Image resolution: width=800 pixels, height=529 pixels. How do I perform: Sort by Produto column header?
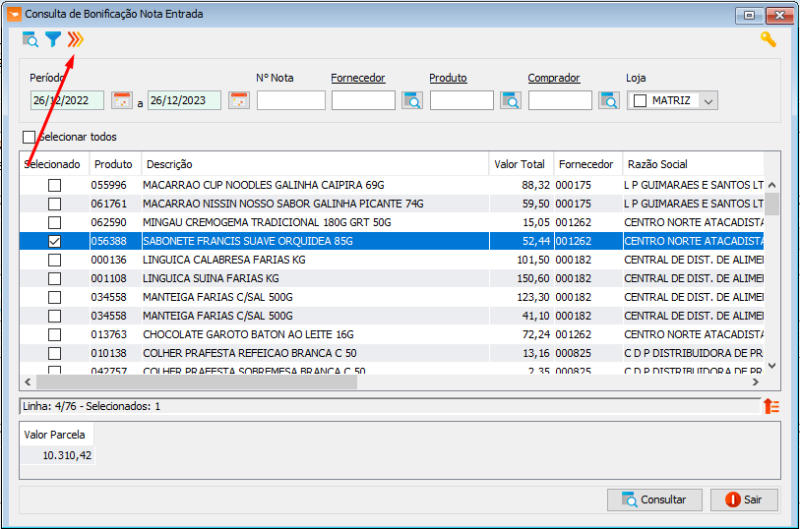tap(115, 164)
